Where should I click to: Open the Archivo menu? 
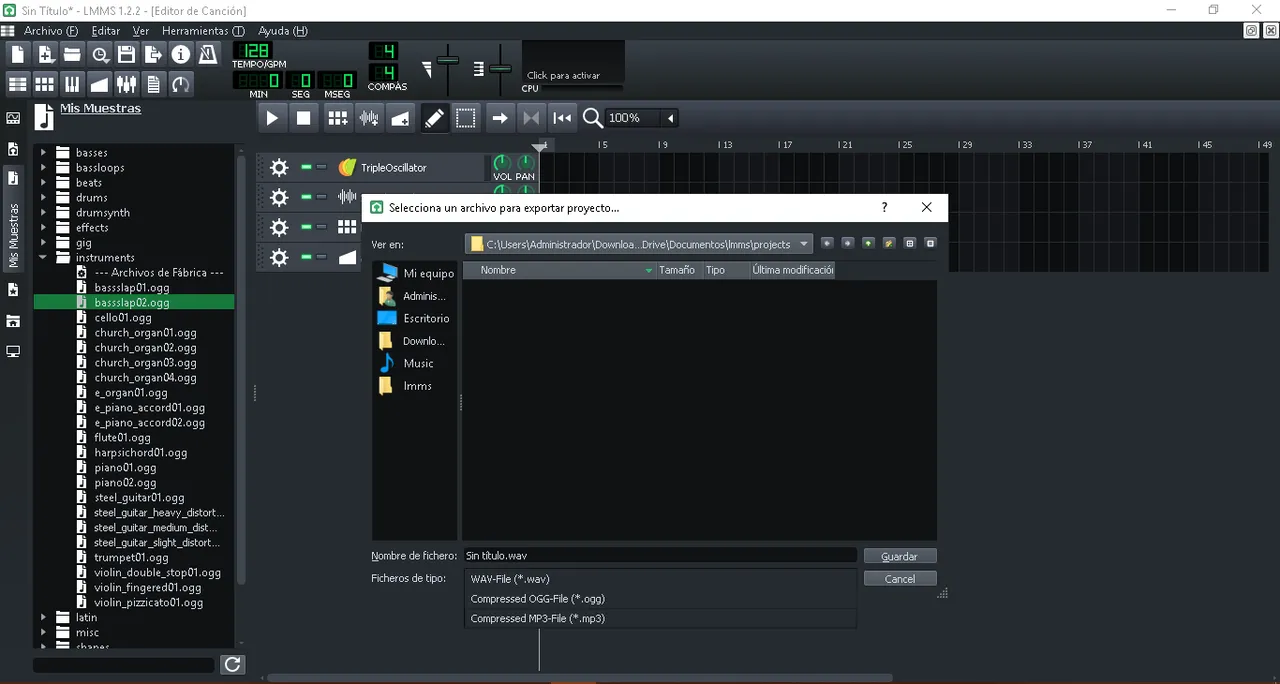point(51,31)
